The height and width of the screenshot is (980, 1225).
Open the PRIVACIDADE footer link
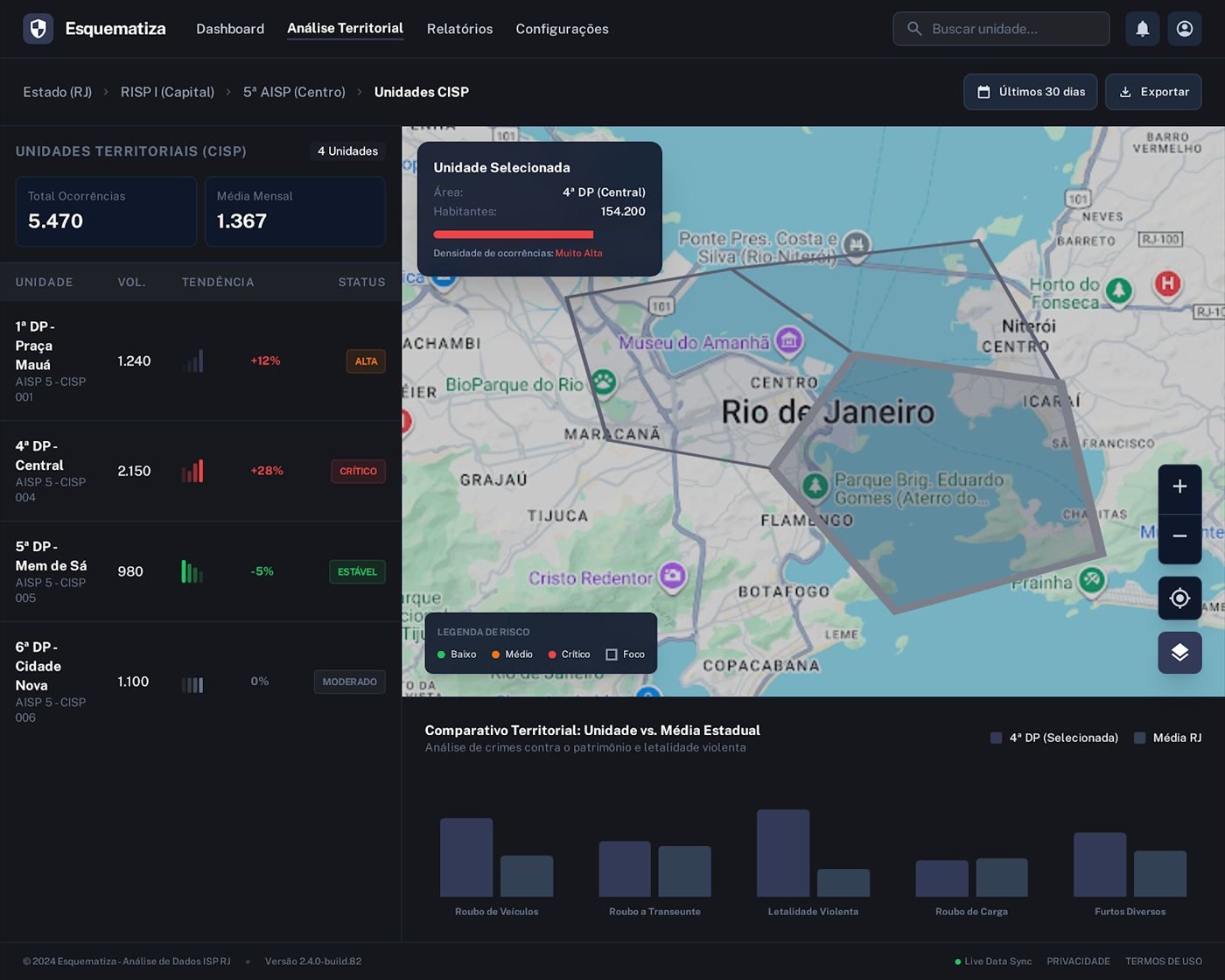tap(1078, 961)
